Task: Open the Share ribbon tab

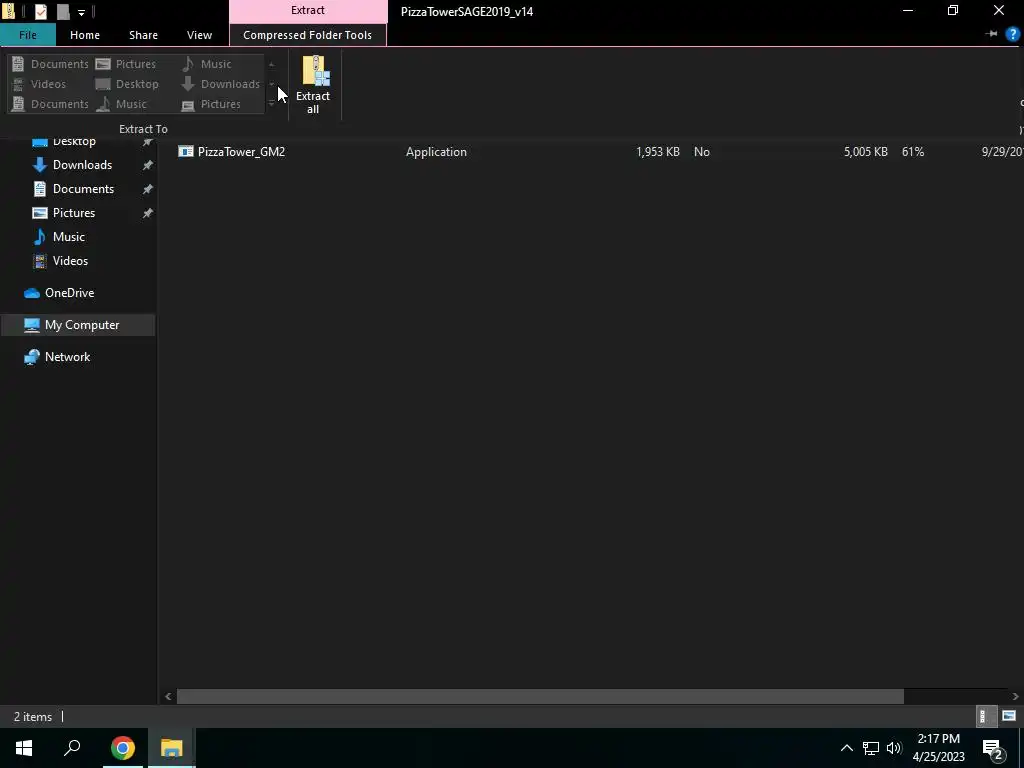Action: point(143,35)
